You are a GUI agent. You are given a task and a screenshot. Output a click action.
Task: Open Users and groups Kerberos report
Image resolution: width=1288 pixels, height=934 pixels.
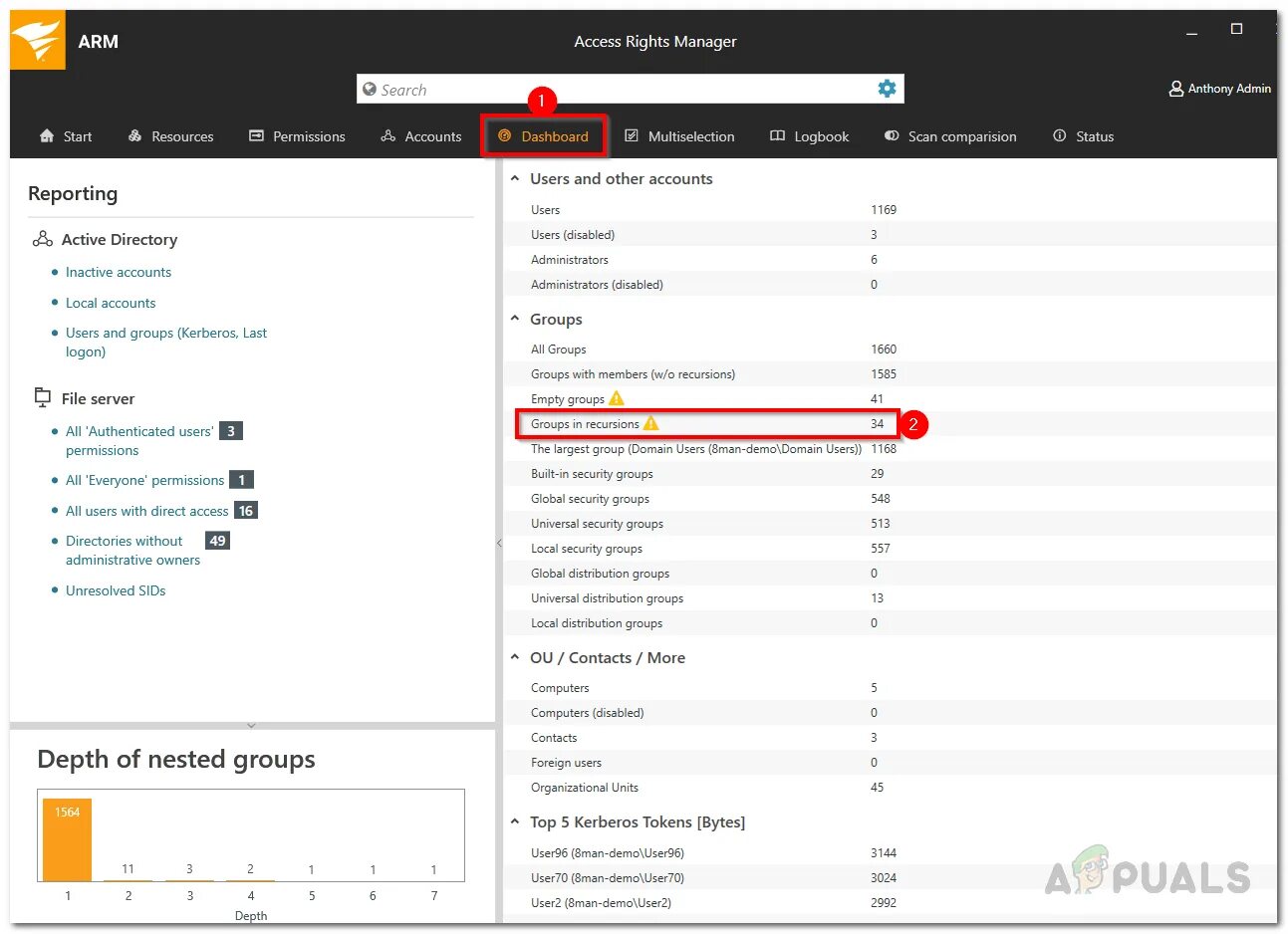click(166, 342)
